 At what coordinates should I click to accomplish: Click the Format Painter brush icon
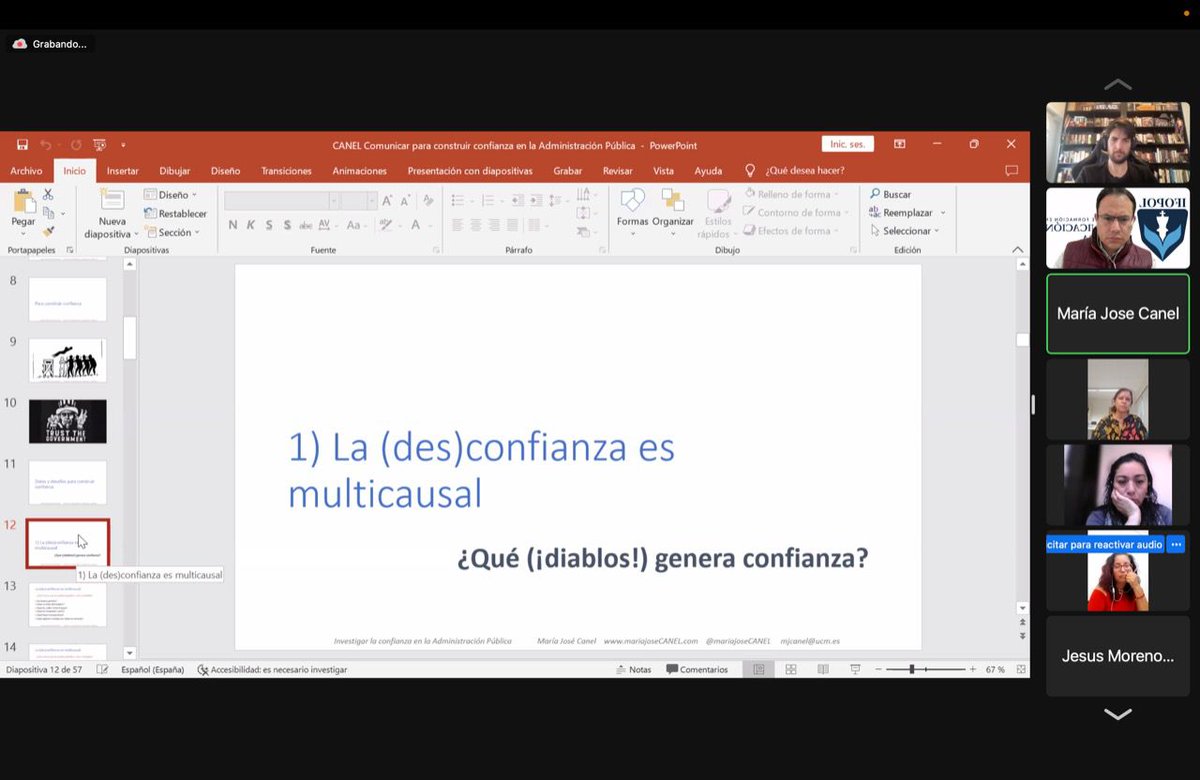48,231
